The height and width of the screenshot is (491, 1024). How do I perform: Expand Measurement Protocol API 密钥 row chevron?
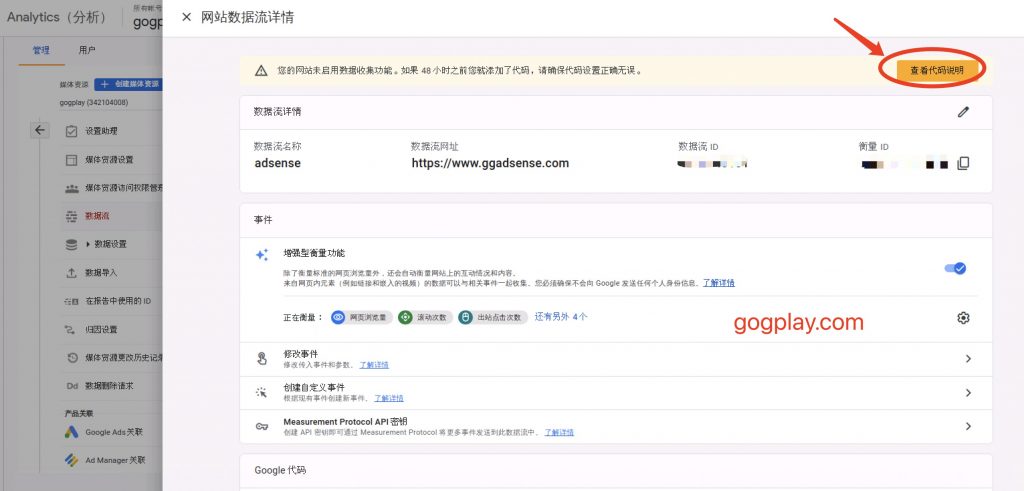(x=968, y=426)
